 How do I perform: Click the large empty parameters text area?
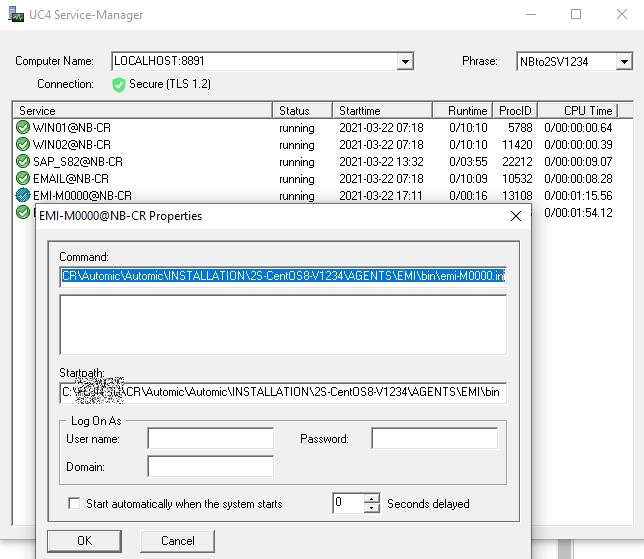click(x=283, y=324)
